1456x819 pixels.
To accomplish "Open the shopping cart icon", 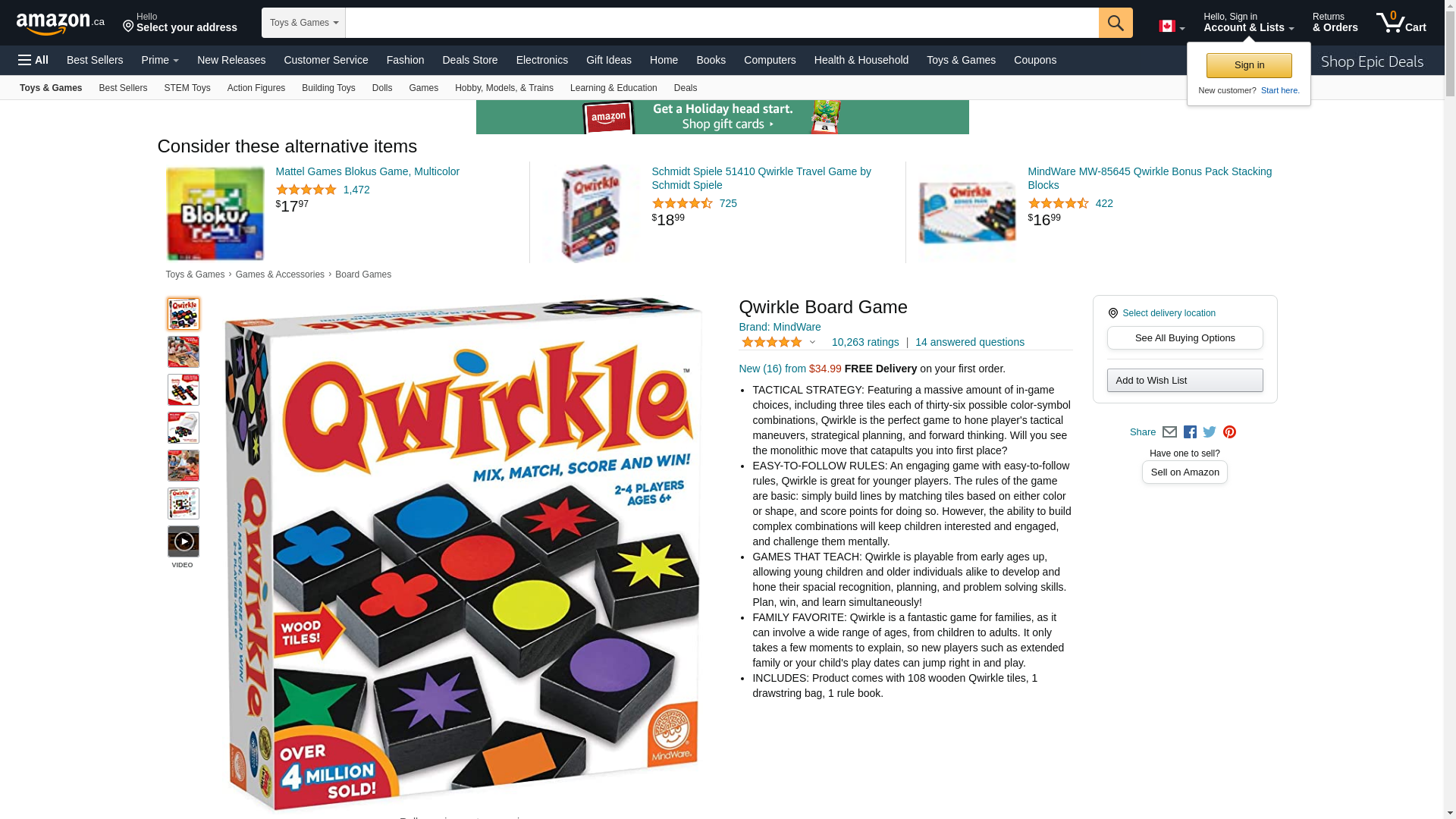I will pyautogui.click(x=1401, y=23).
